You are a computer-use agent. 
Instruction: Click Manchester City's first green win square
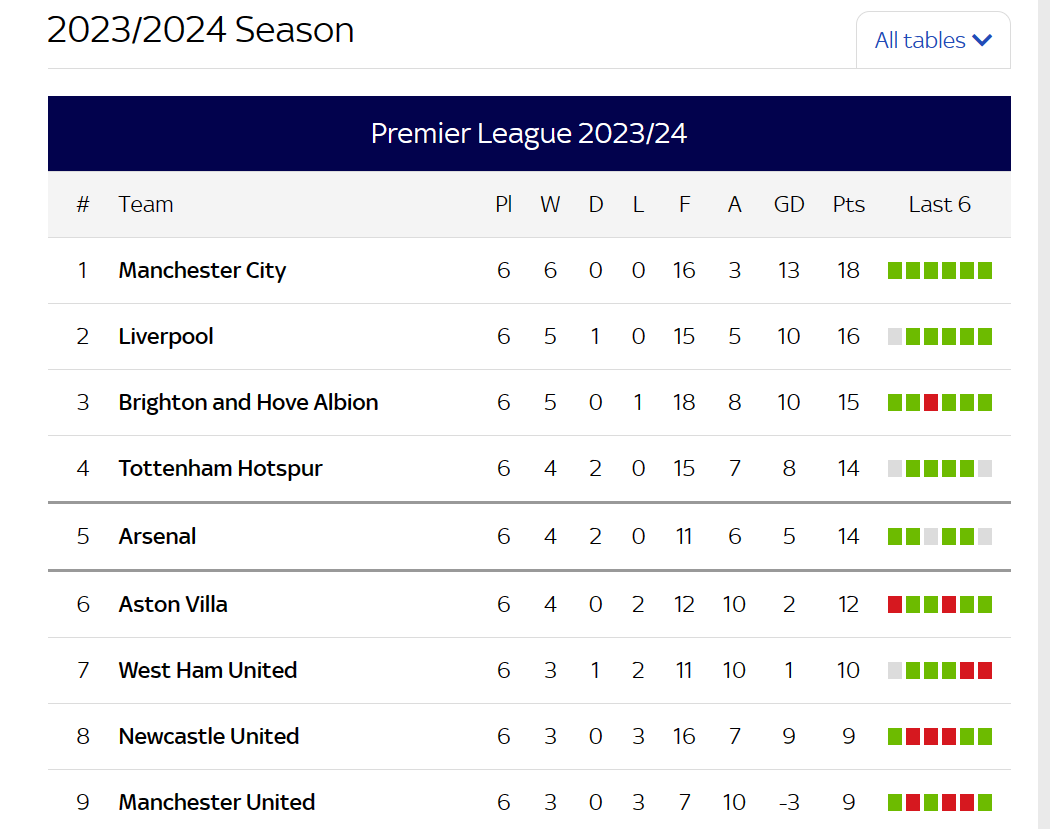(x=895, y=271)
